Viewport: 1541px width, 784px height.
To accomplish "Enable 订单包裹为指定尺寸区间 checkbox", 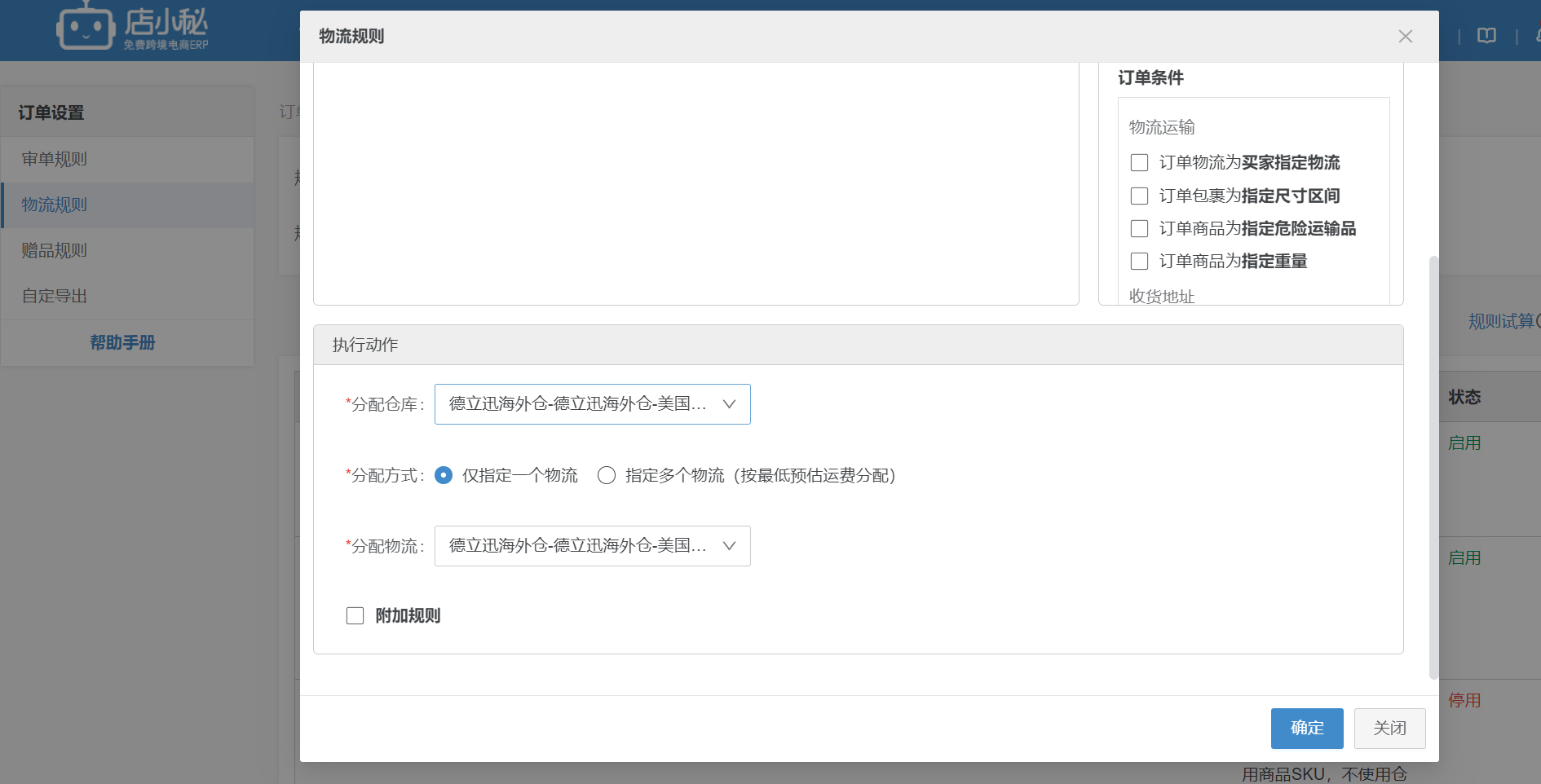I will click(x=1139, y=196).
